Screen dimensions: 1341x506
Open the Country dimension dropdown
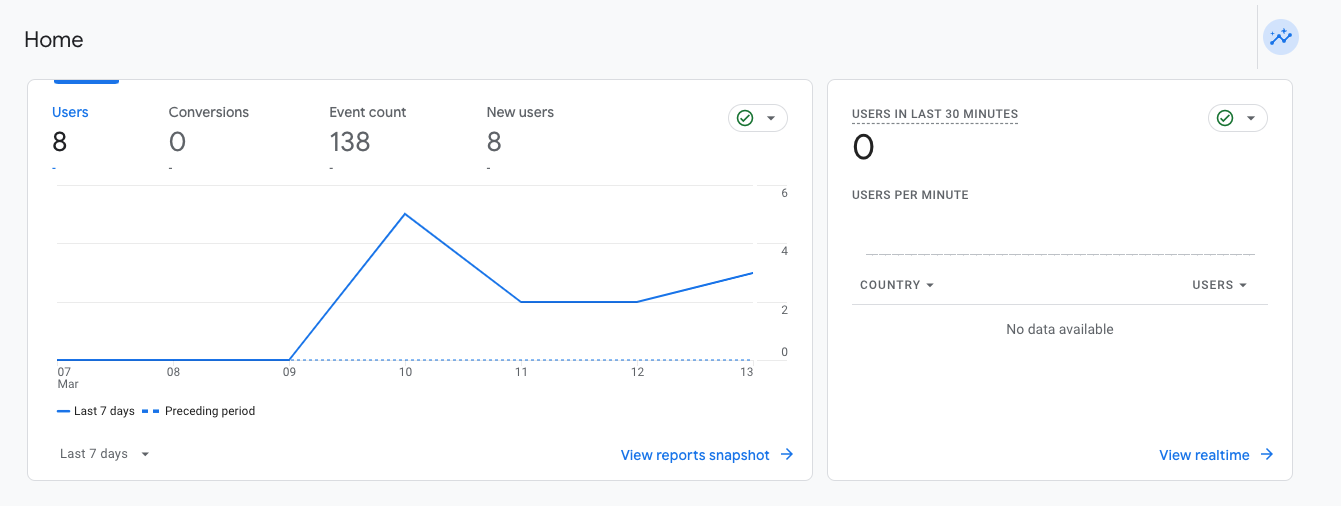tap(897, 285)
